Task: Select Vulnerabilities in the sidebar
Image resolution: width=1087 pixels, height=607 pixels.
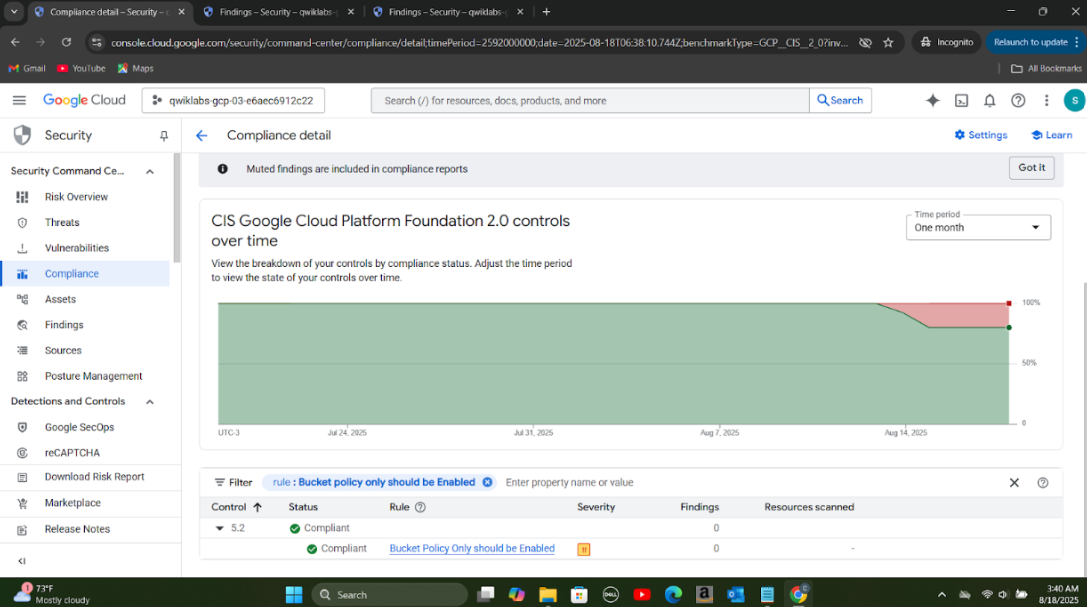Action: pyautogui.click(x=76, y=248)
